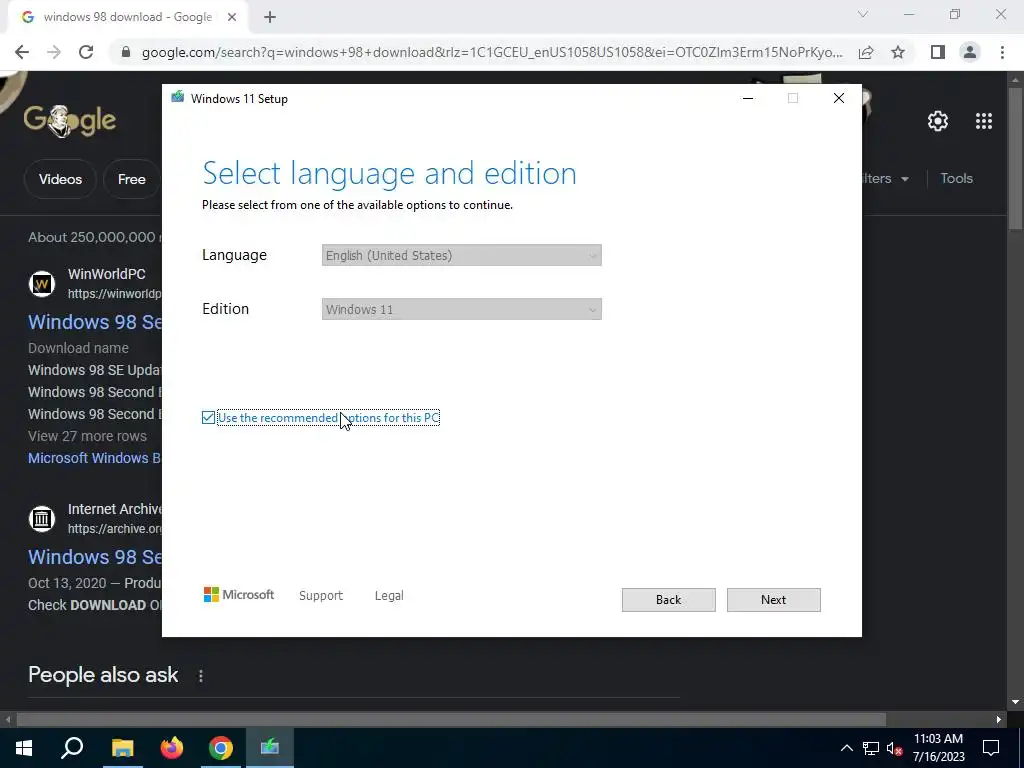This screenshot has width=1024, height=768.
Task: Open the Internet Archive Windows 98 result
Action: [95, 557]
